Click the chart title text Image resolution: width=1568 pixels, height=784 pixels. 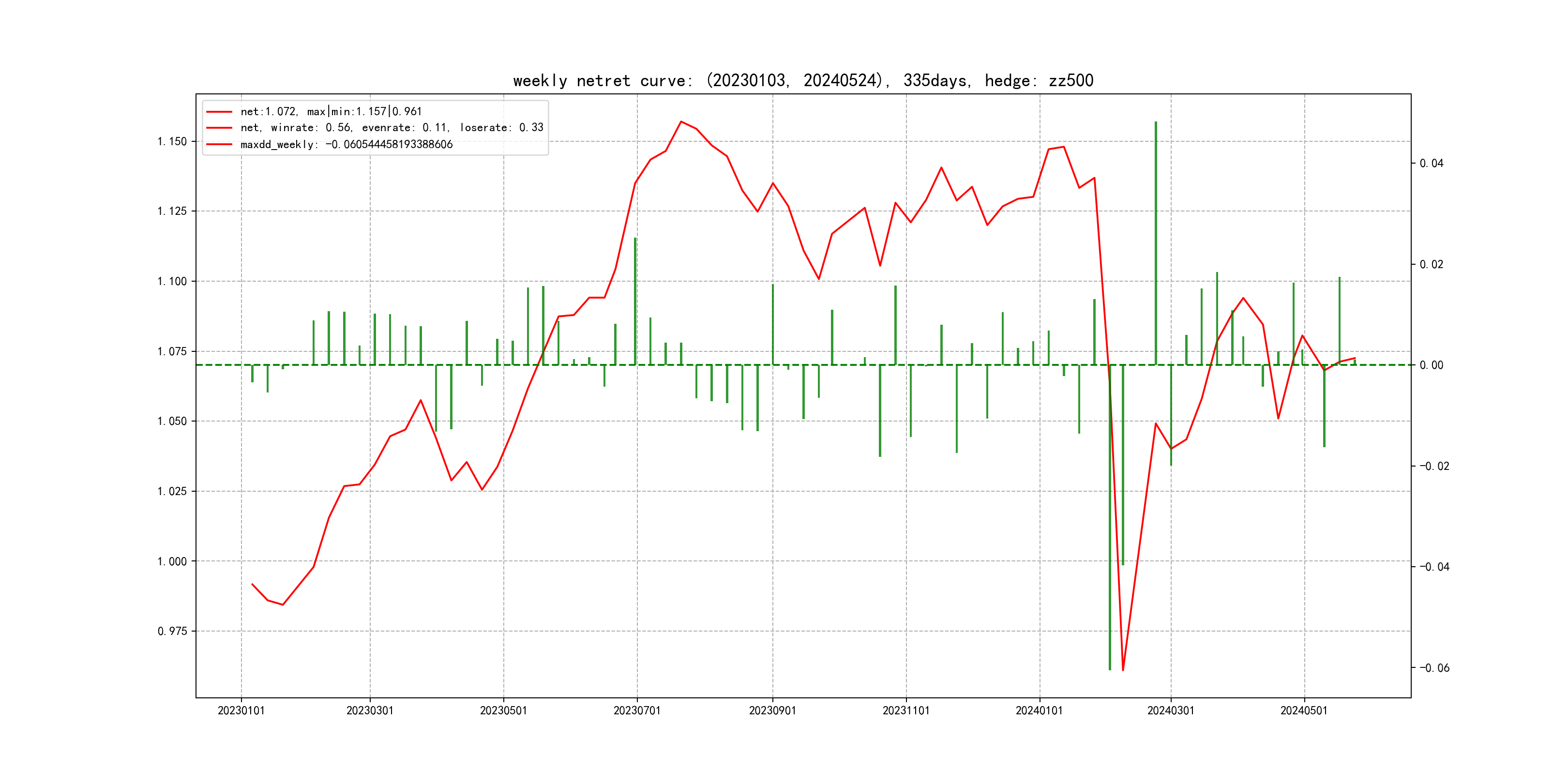click(803, 81)
